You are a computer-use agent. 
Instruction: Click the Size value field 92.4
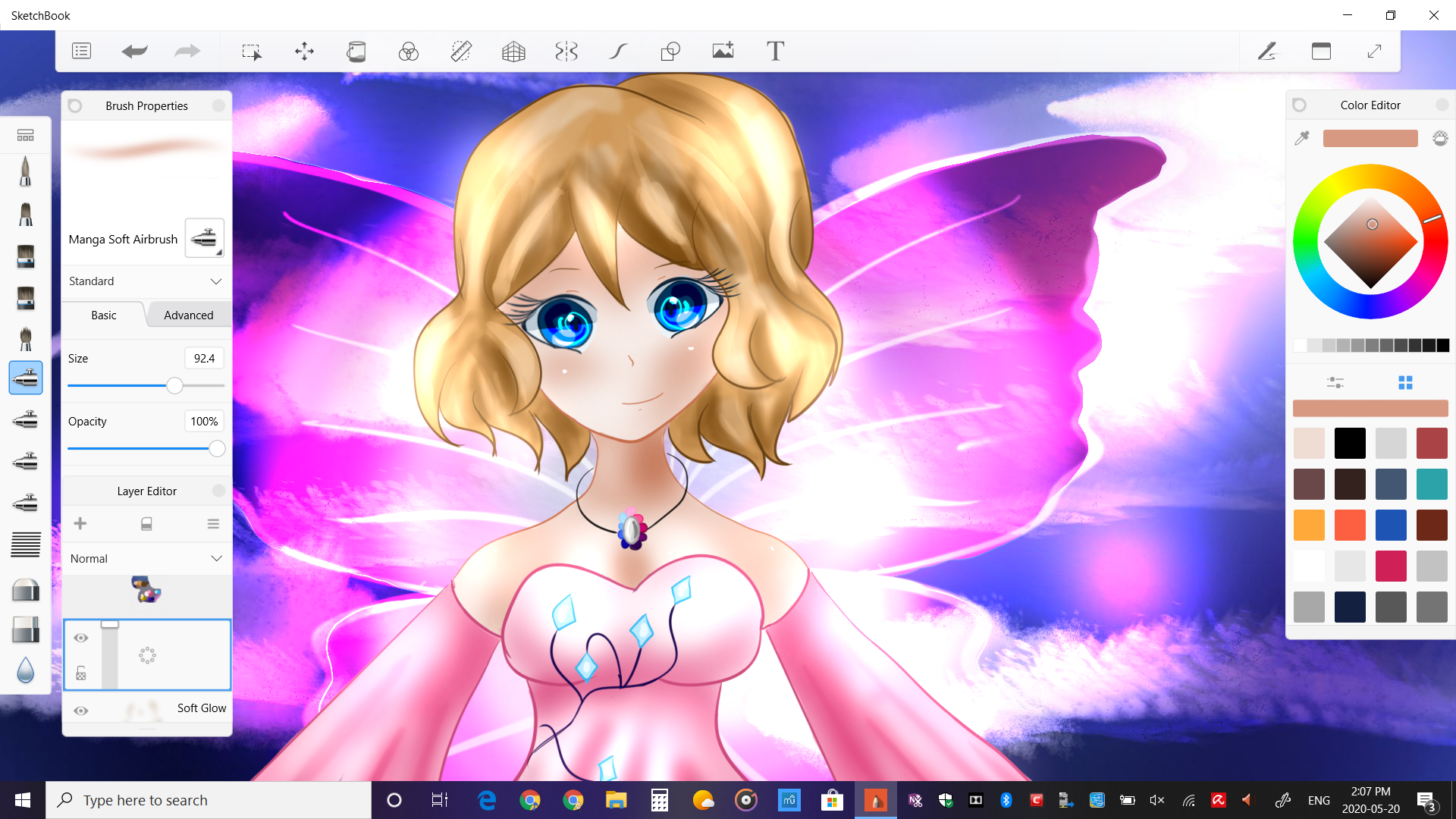click(x=204, y=358)
